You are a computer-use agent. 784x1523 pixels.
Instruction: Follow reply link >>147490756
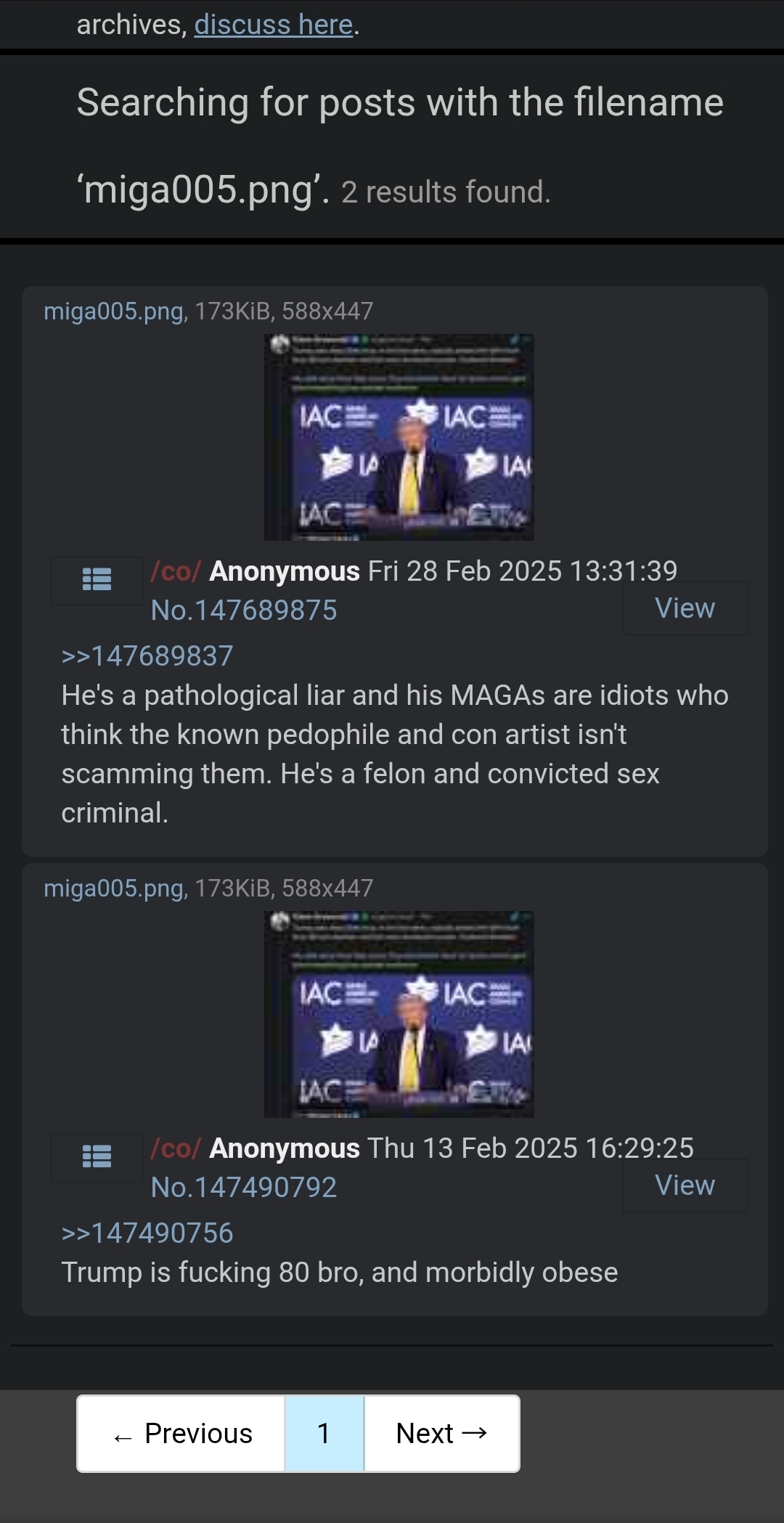[x=147, y=1233]
